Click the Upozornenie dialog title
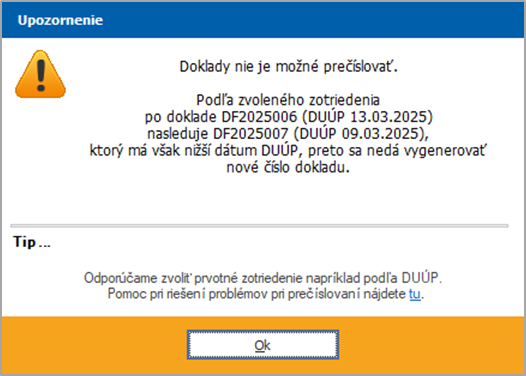Viewport: 526px width, 376px height. coord(60,20)
